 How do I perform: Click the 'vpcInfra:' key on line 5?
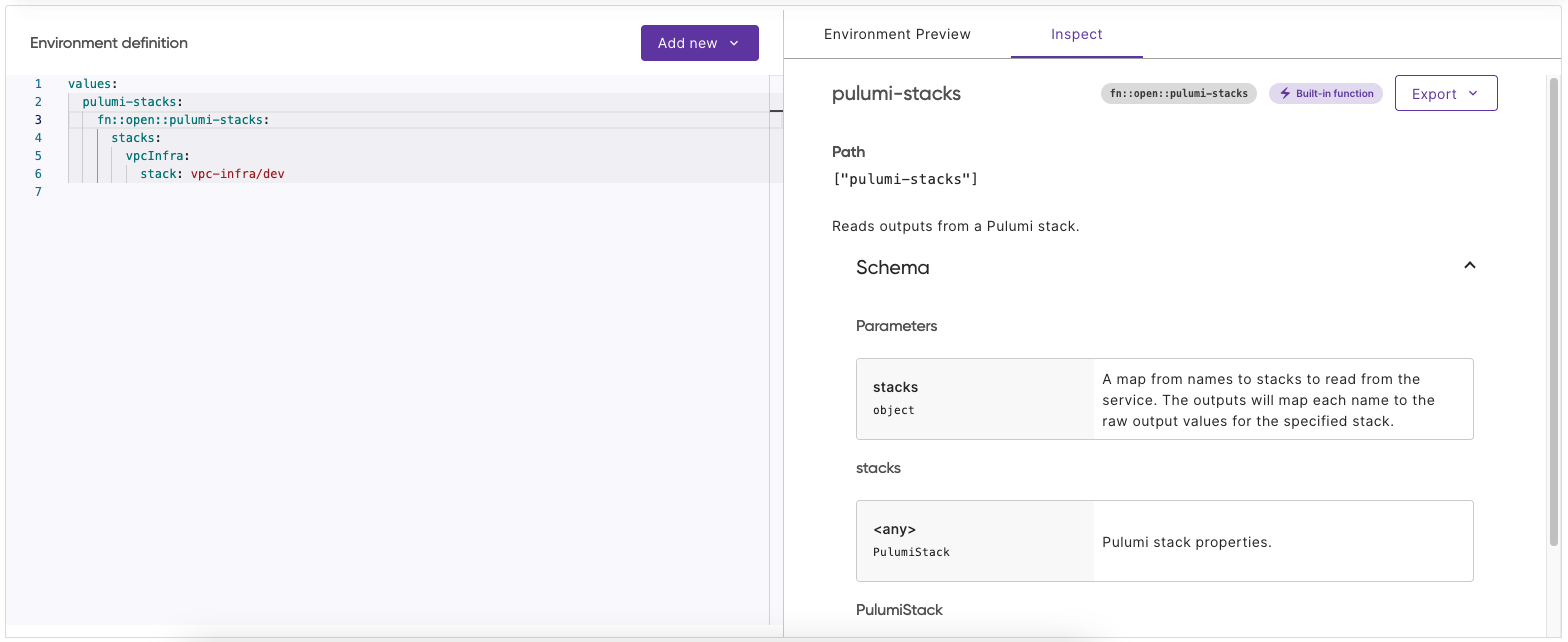(157, 156)
